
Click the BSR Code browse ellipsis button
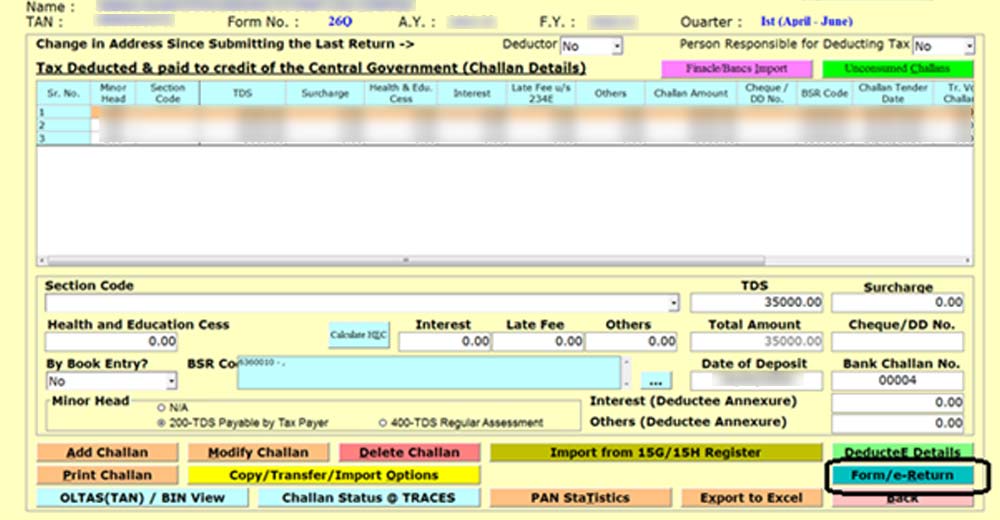click(x=656, y=381)
